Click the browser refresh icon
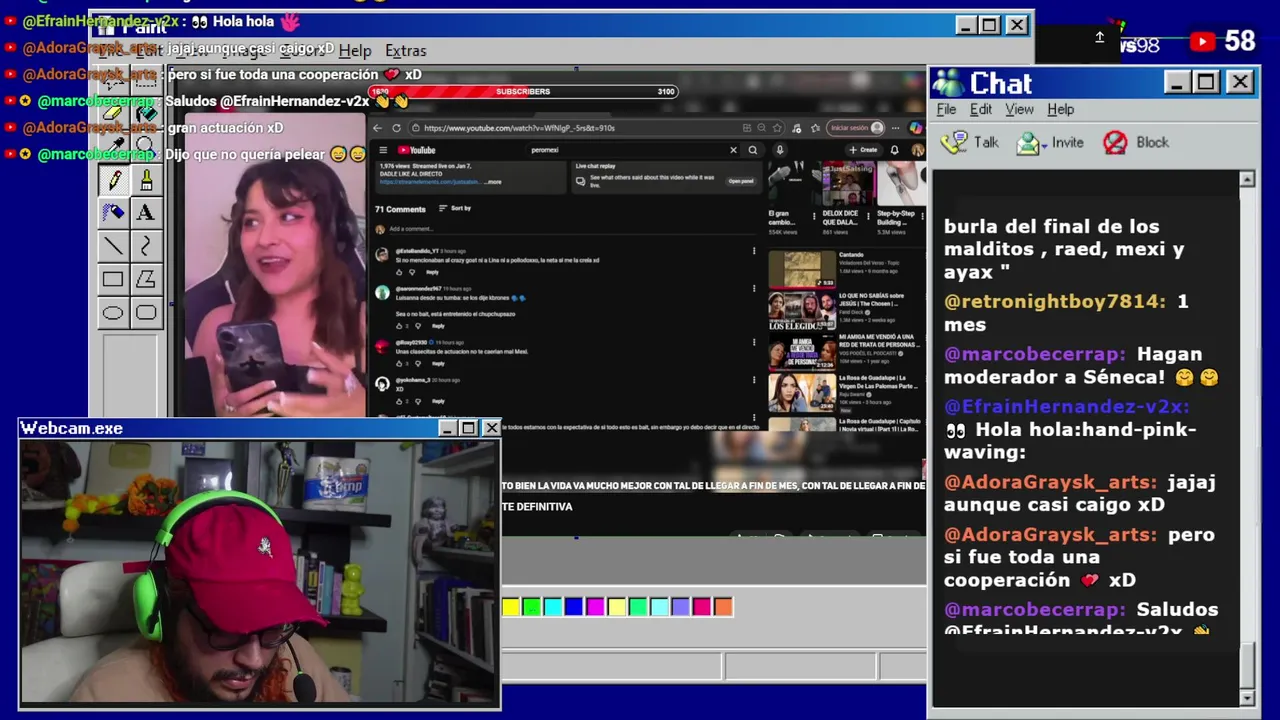Screen dimensions: 1280x720 point(397,128)
